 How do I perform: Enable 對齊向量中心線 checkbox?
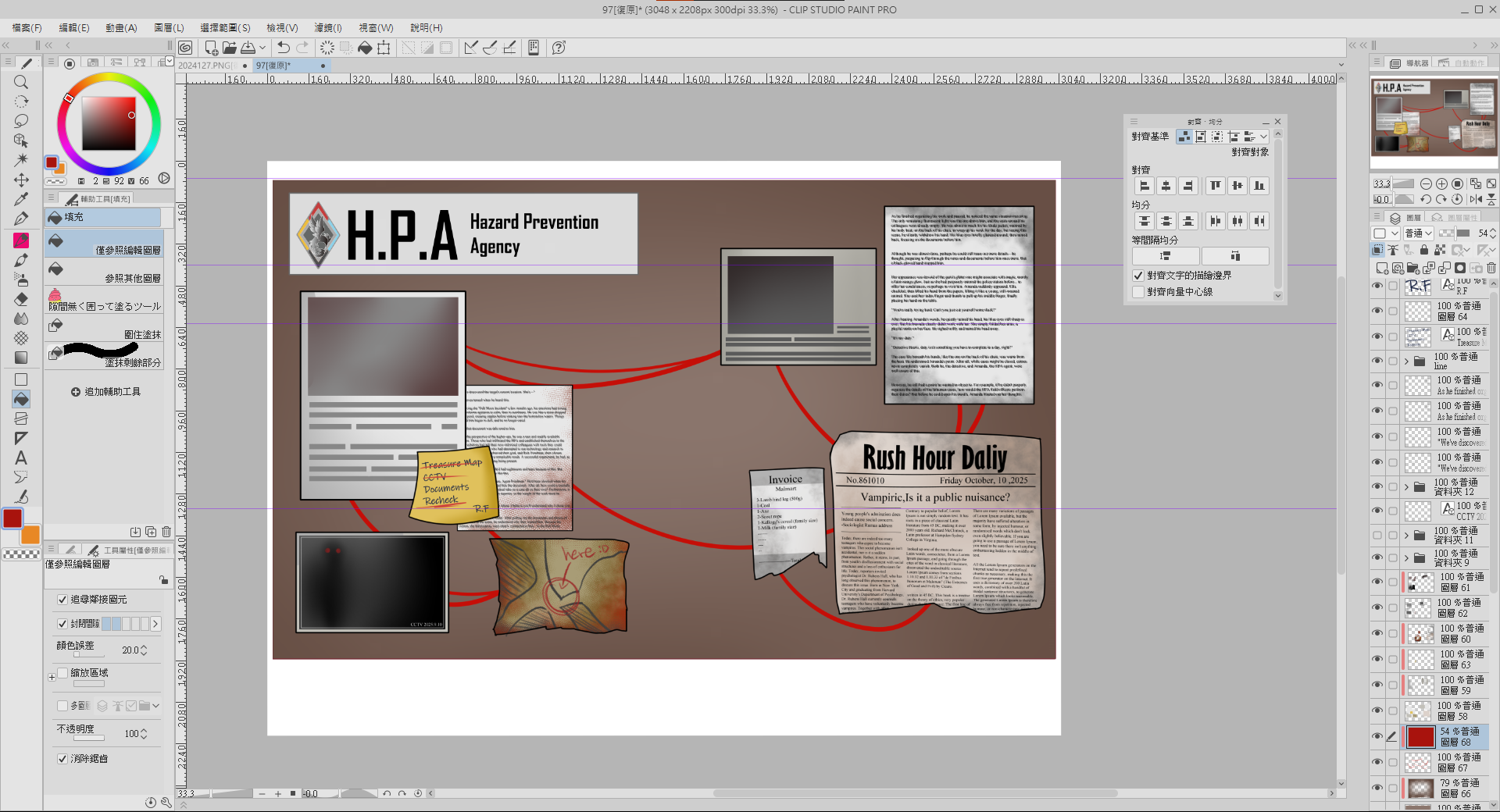[x=1138, y=292]
